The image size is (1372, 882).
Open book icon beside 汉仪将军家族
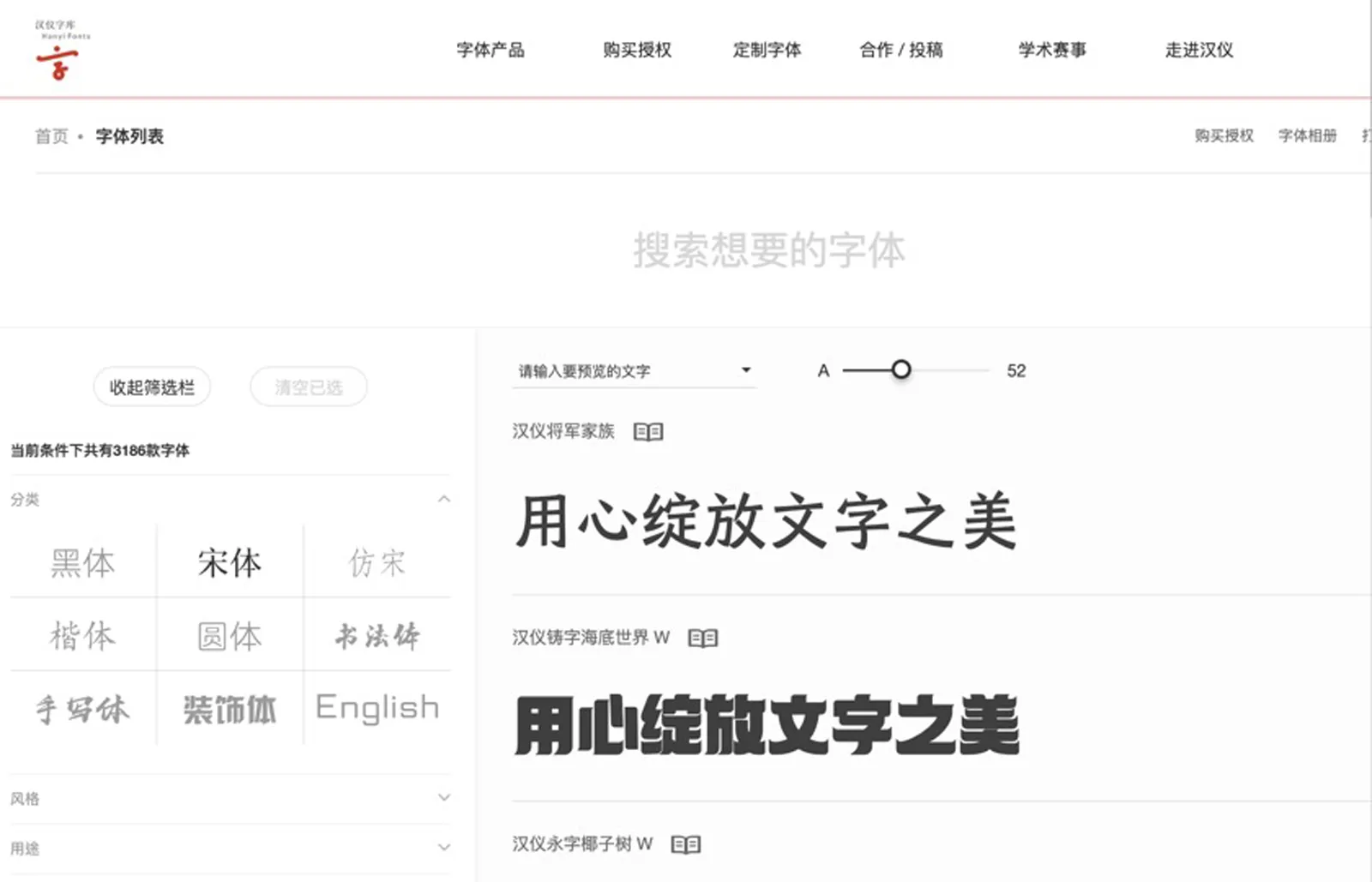point(648,432)
